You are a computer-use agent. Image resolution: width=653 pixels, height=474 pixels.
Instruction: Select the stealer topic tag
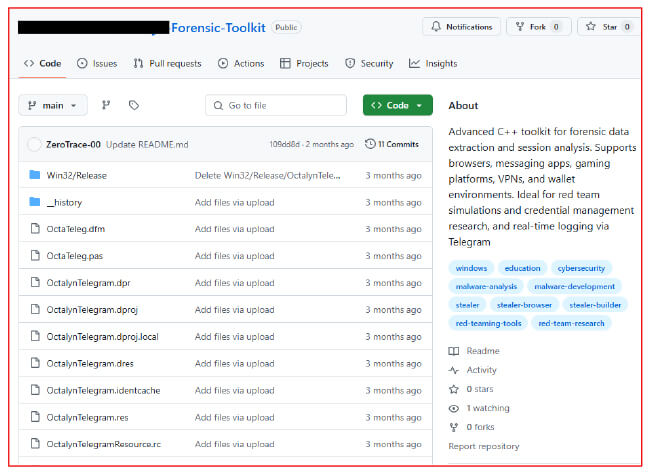pyautogui.click(x=467, y=305)
